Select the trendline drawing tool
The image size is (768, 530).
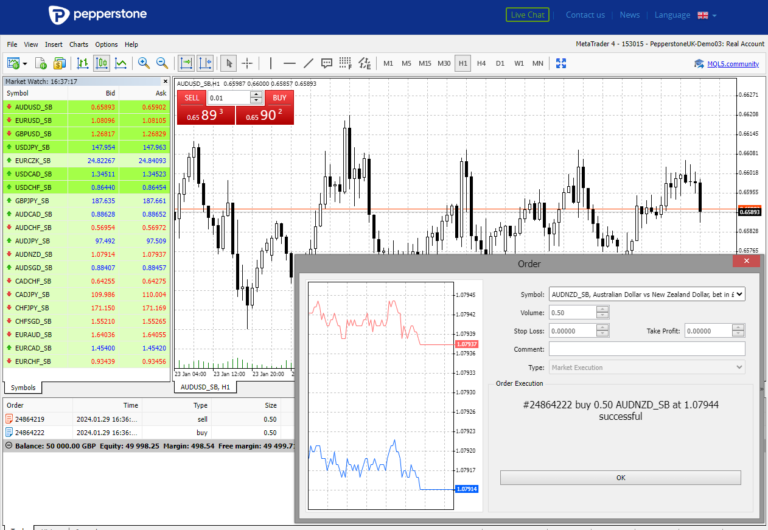(308, 63)
